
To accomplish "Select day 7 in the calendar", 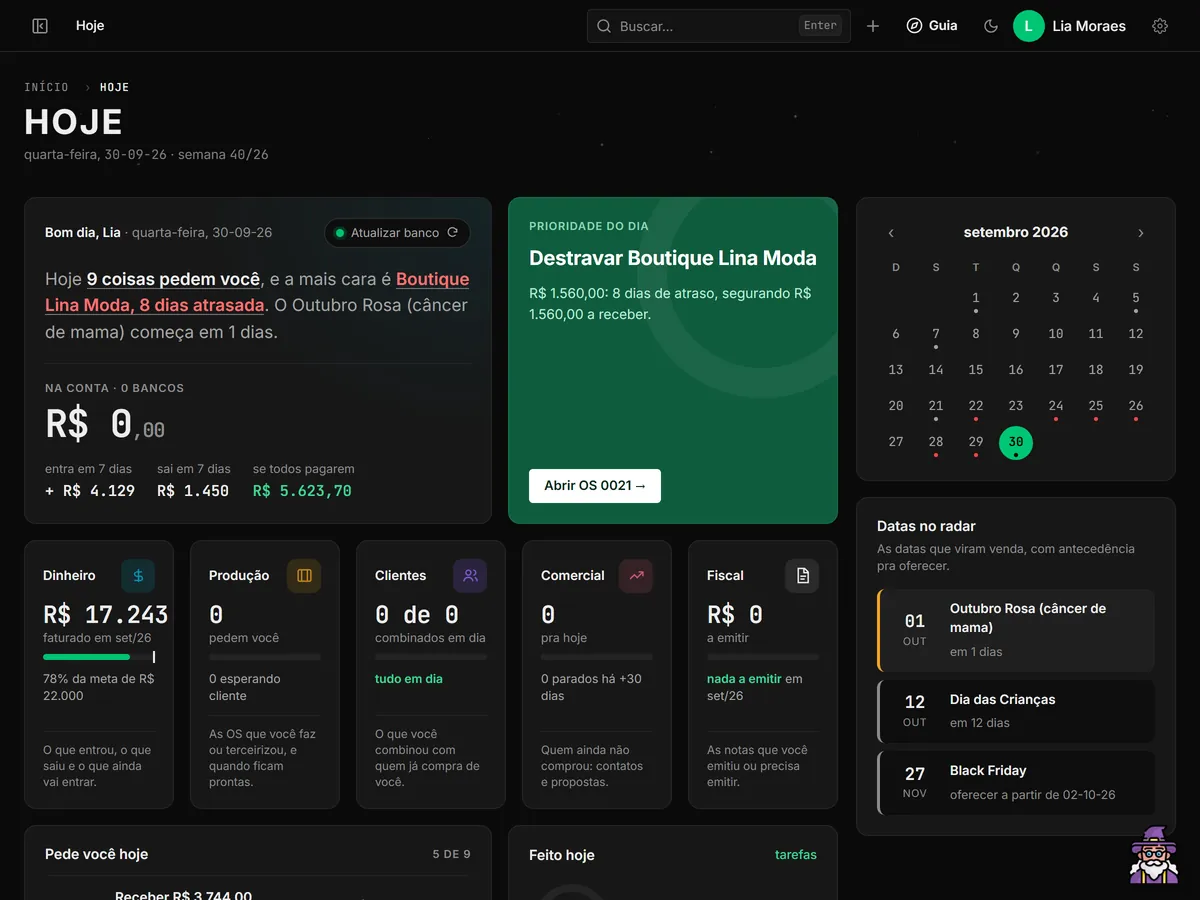I will click(x=936, y=334).
